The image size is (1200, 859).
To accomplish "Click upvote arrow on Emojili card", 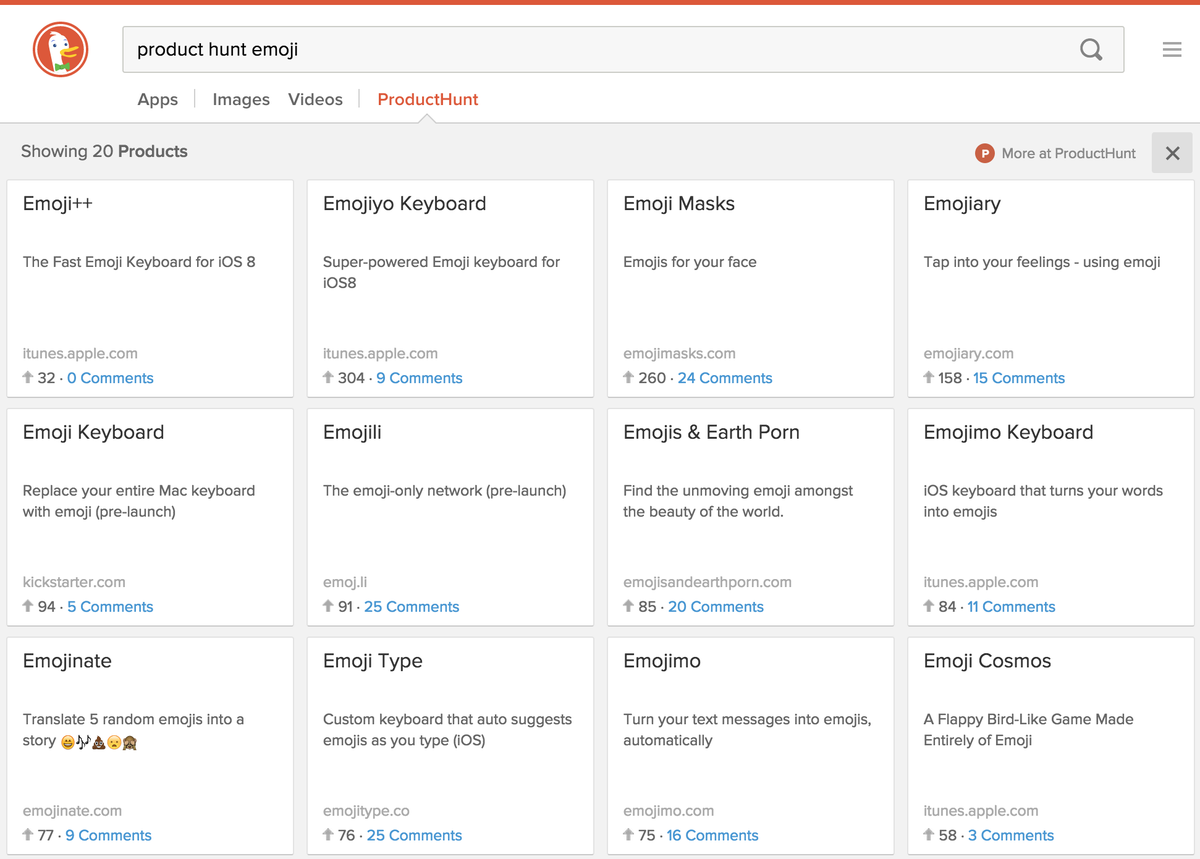I will pyautogui.click(x=328, y=607).
